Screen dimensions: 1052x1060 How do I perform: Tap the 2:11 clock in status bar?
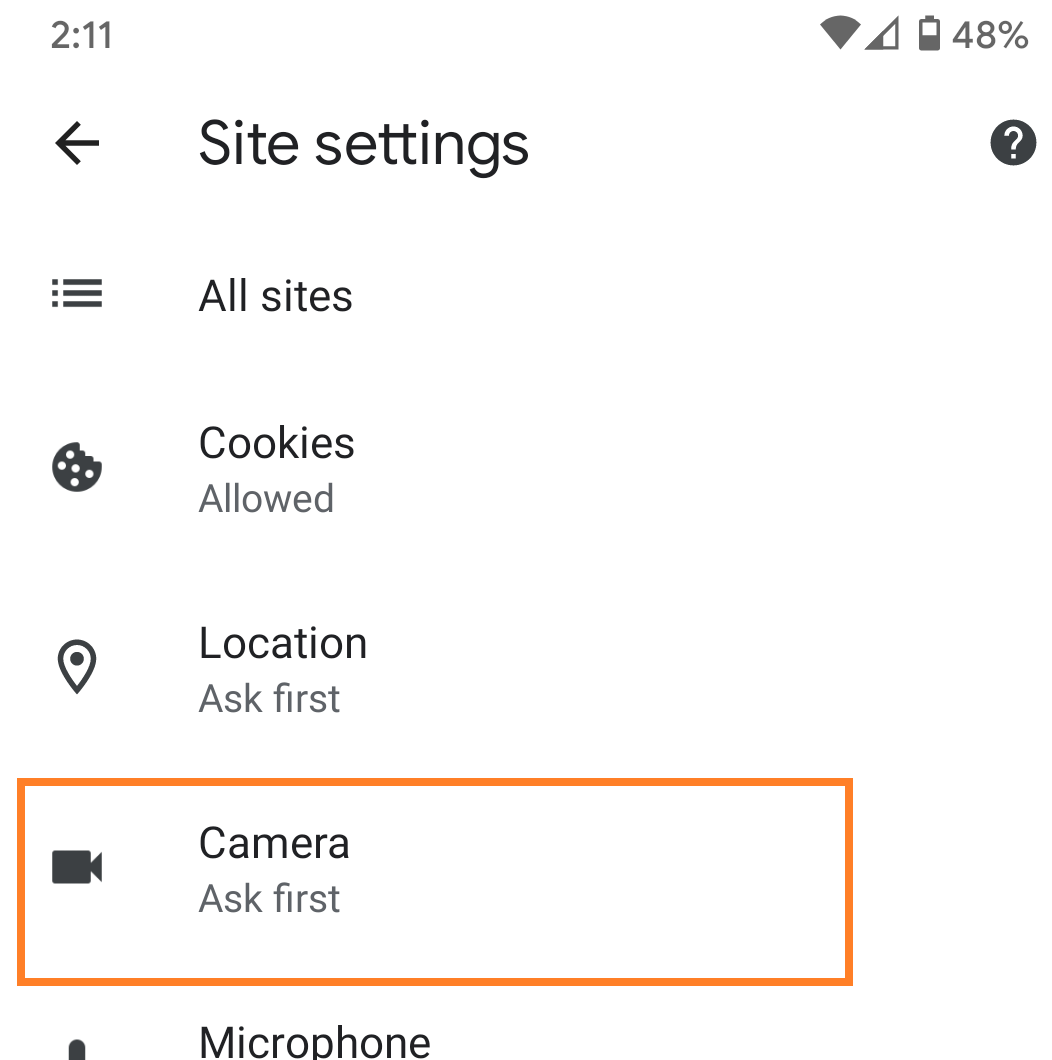point(81,35)
